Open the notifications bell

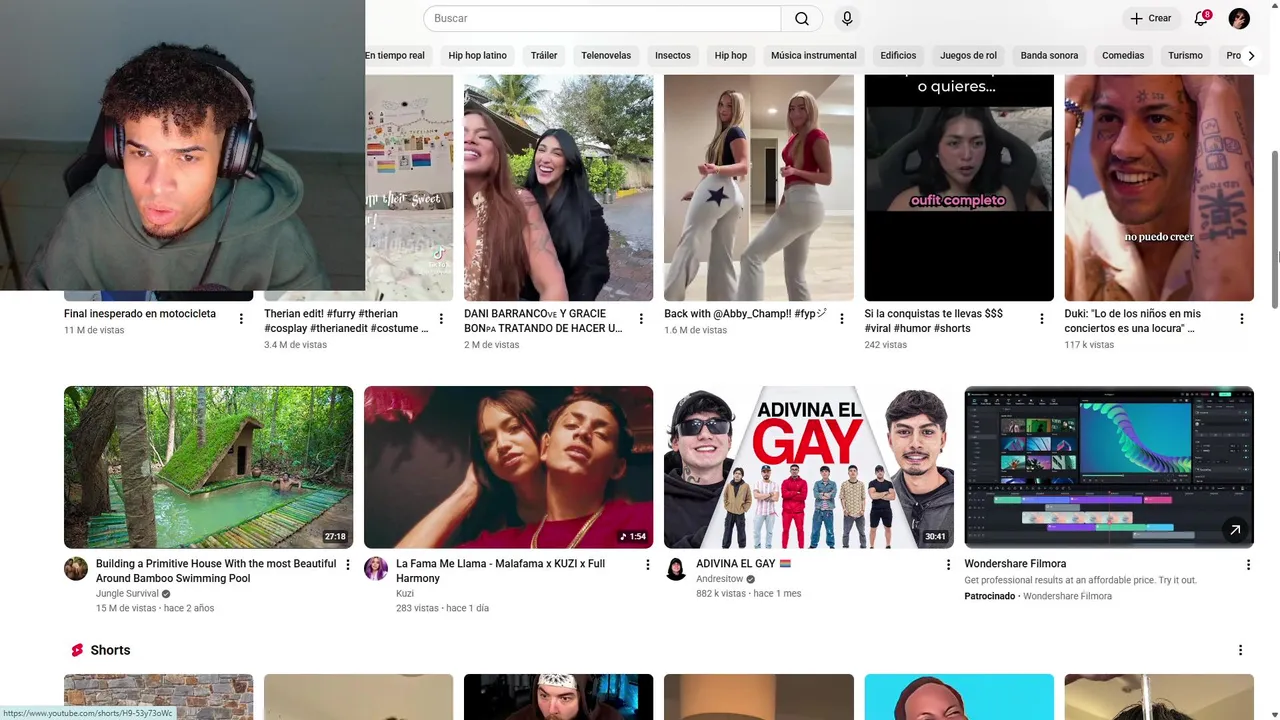point(1201,18)
